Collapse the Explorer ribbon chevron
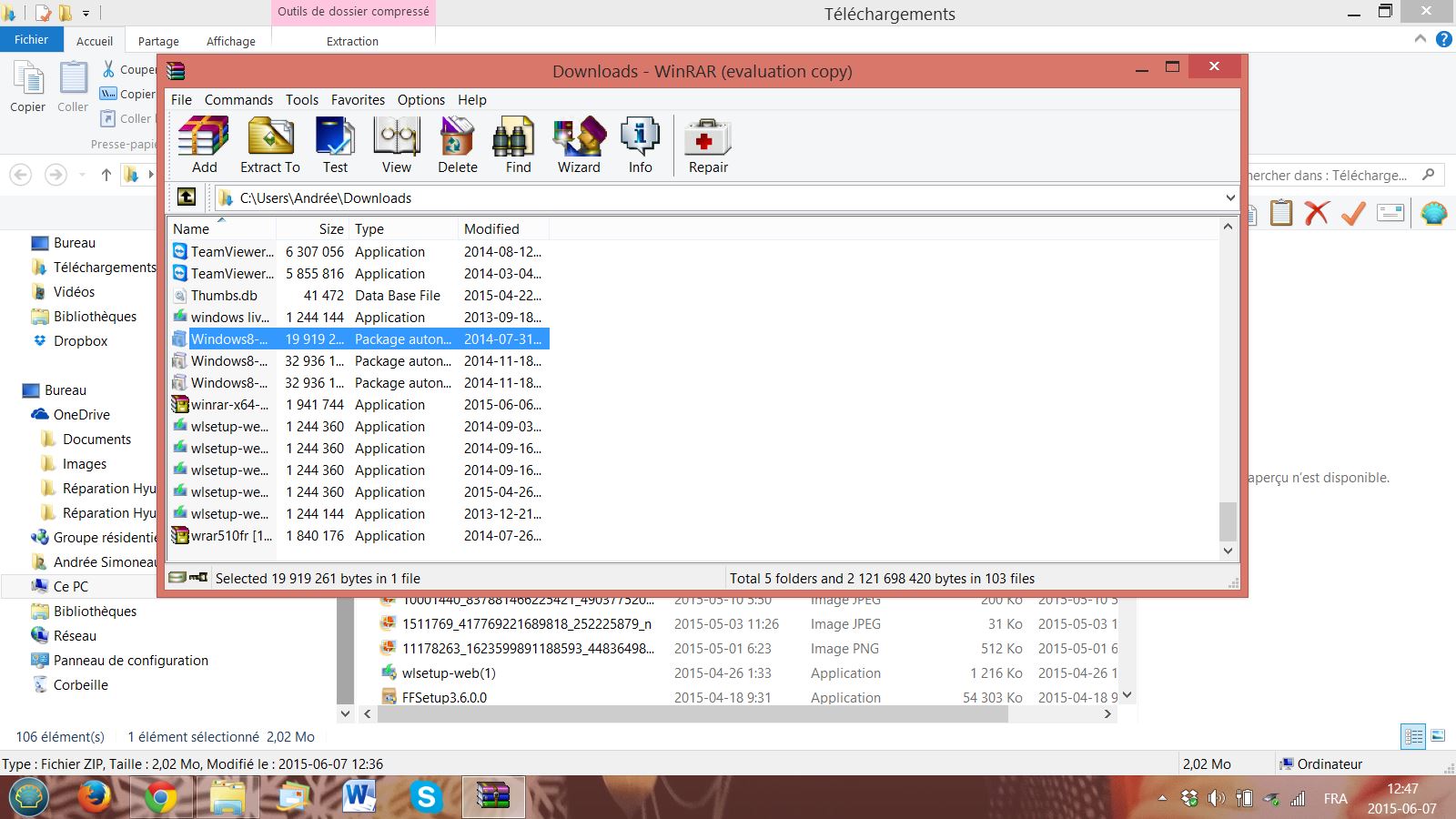Image resolution: width=1456 pixels, height=819 pixels. click(1421, 39)
